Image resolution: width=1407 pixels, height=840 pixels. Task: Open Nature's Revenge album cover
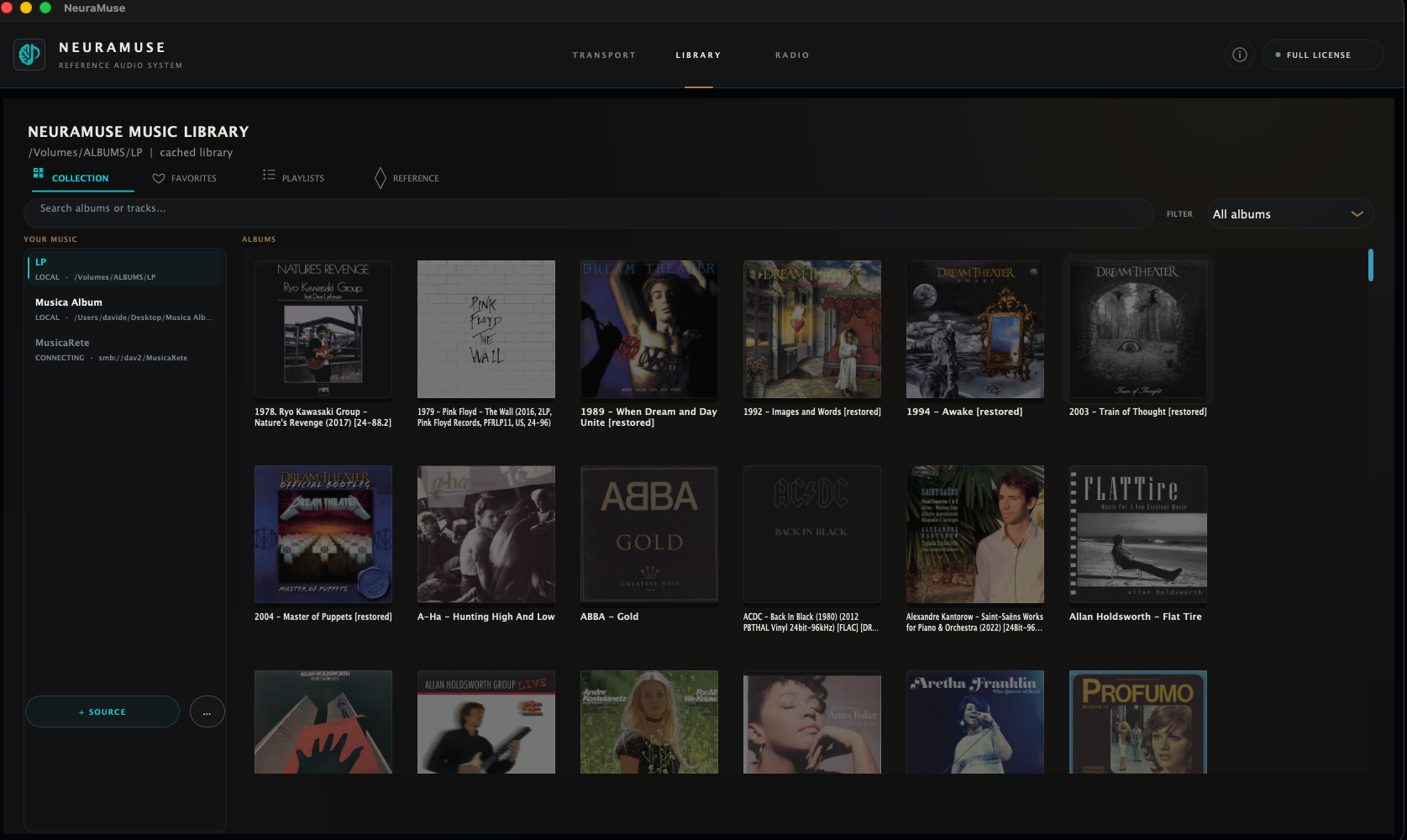(x=323, y=329)
